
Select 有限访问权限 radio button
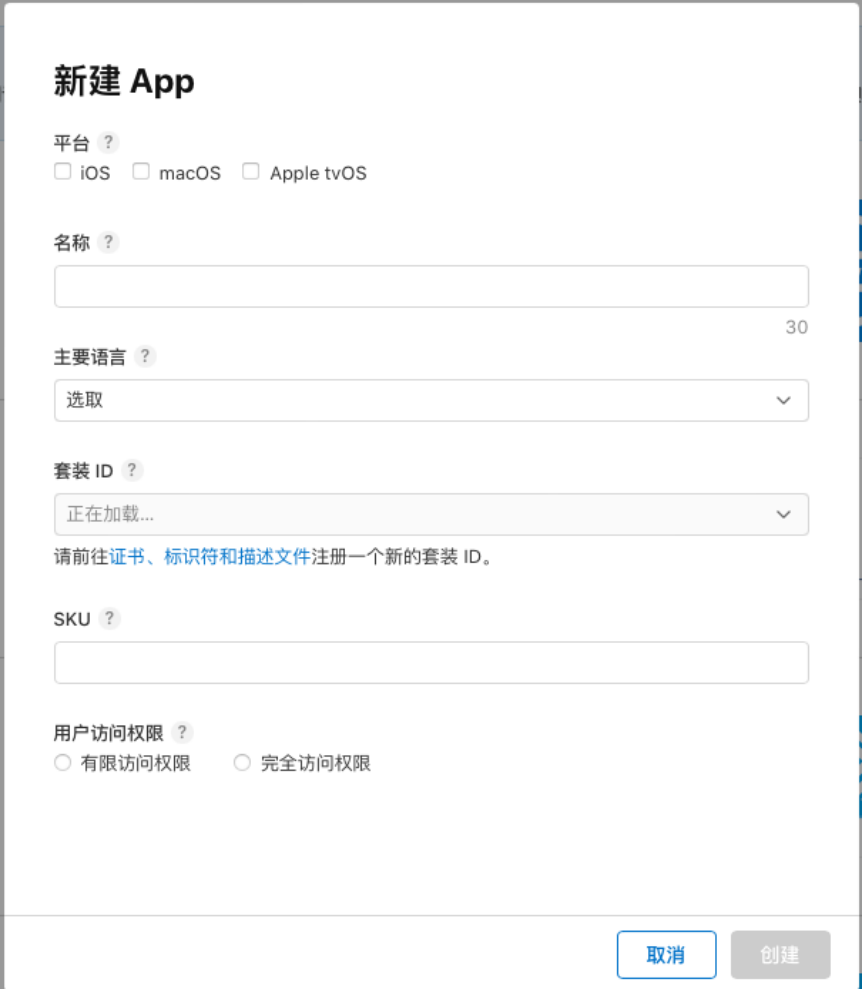pos(62,763)
